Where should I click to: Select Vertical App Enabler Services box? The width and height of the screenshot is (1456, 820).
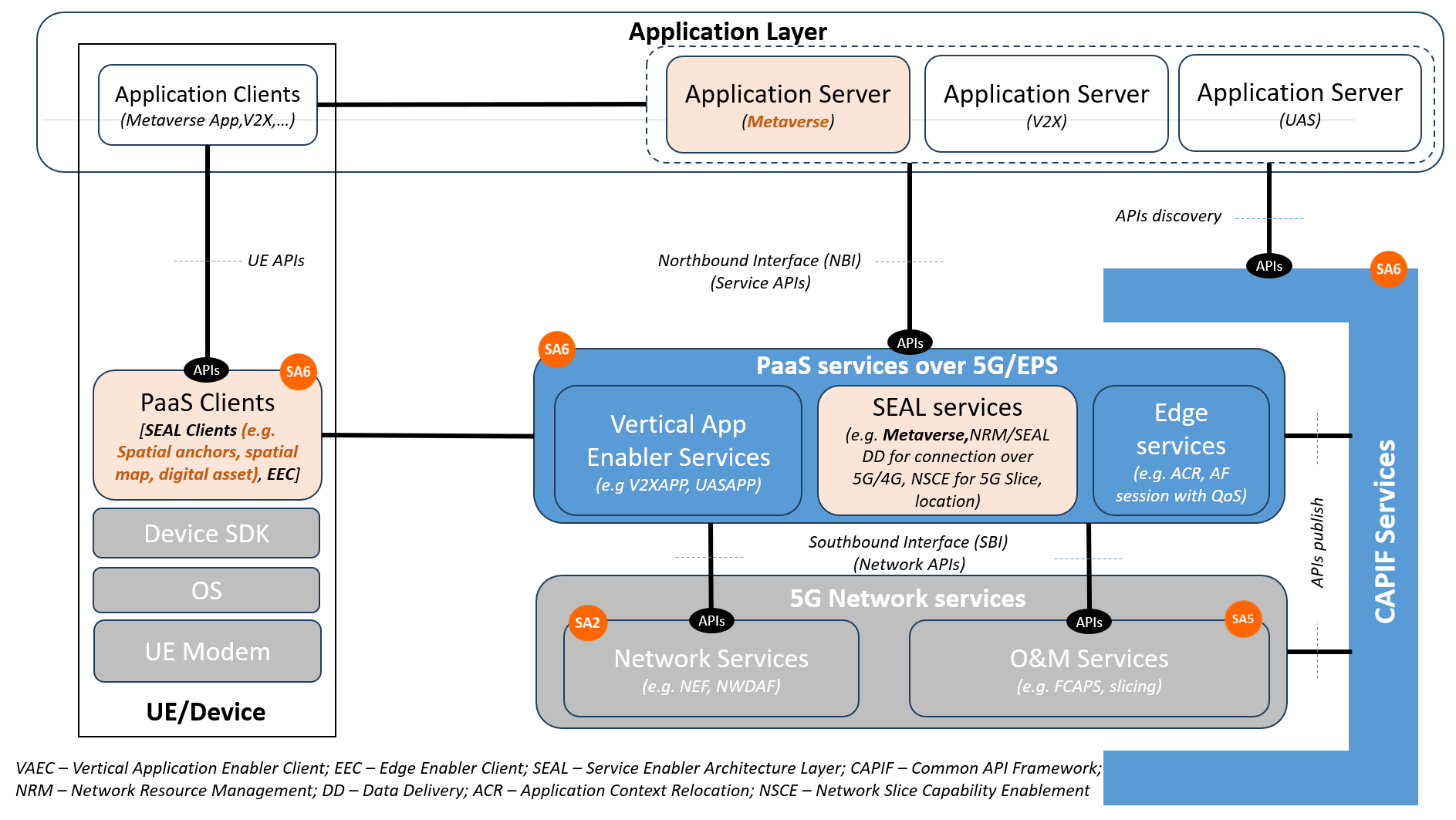click(x=677, y=451)
